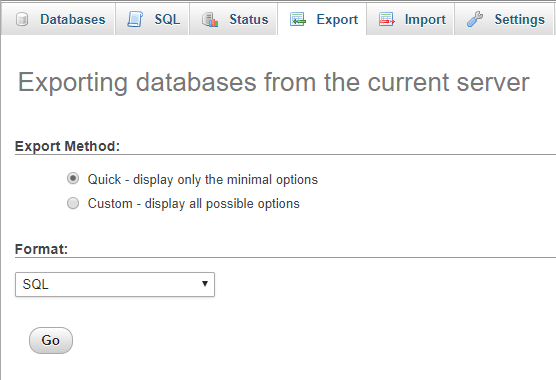The width and height of the screenshot is (556, 380).
Task: Click the Go button
Action: click(51, 340)
